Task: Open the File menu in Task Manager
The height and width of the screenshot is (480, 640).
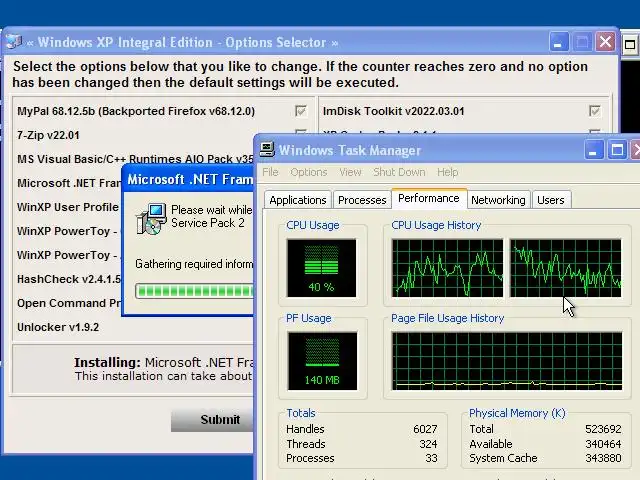Action: pos(270,172)
